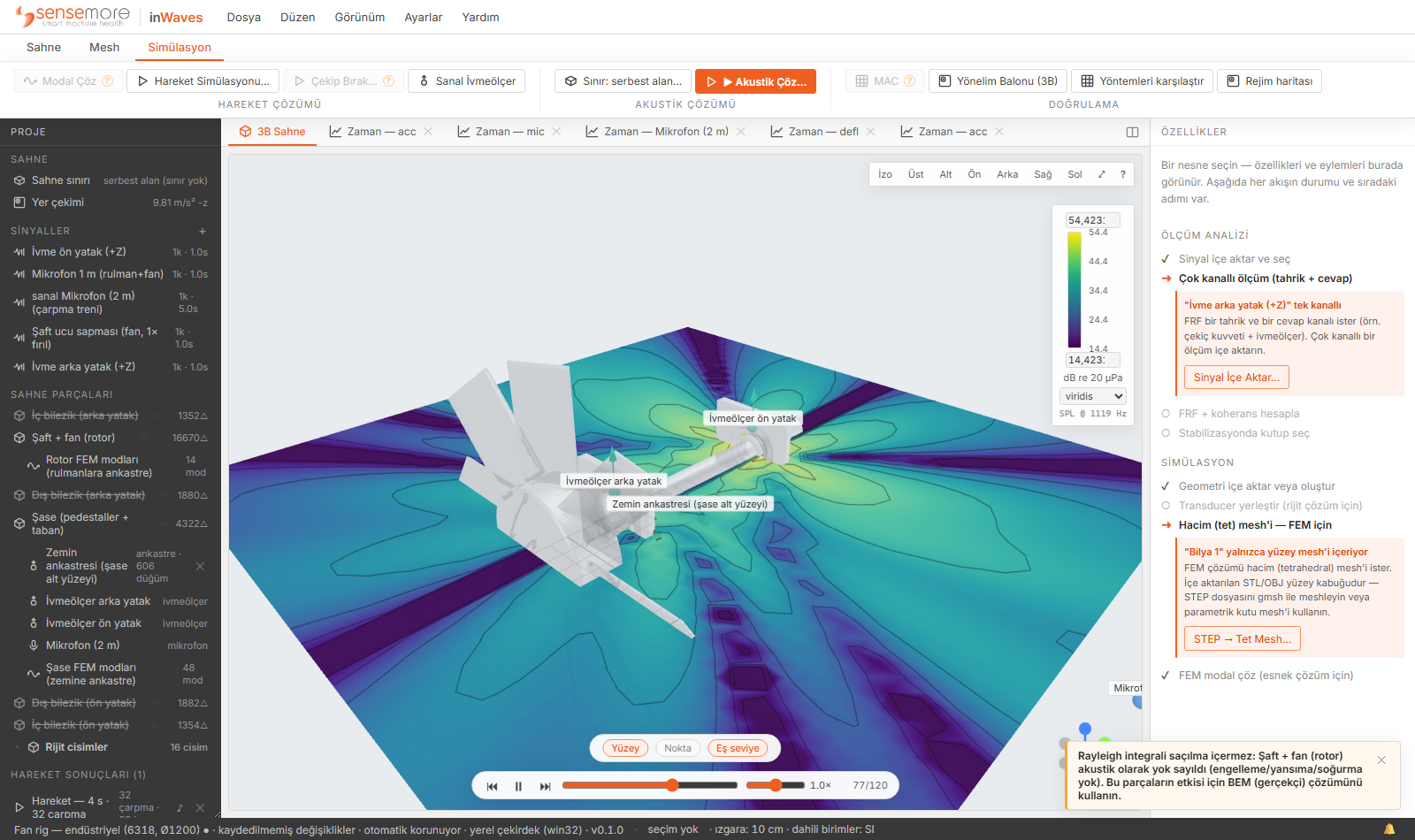Viewport: 1415px width, 840px height.
Task: Expand the Hareket — 4 s result
Action: (x=19, y=807)
